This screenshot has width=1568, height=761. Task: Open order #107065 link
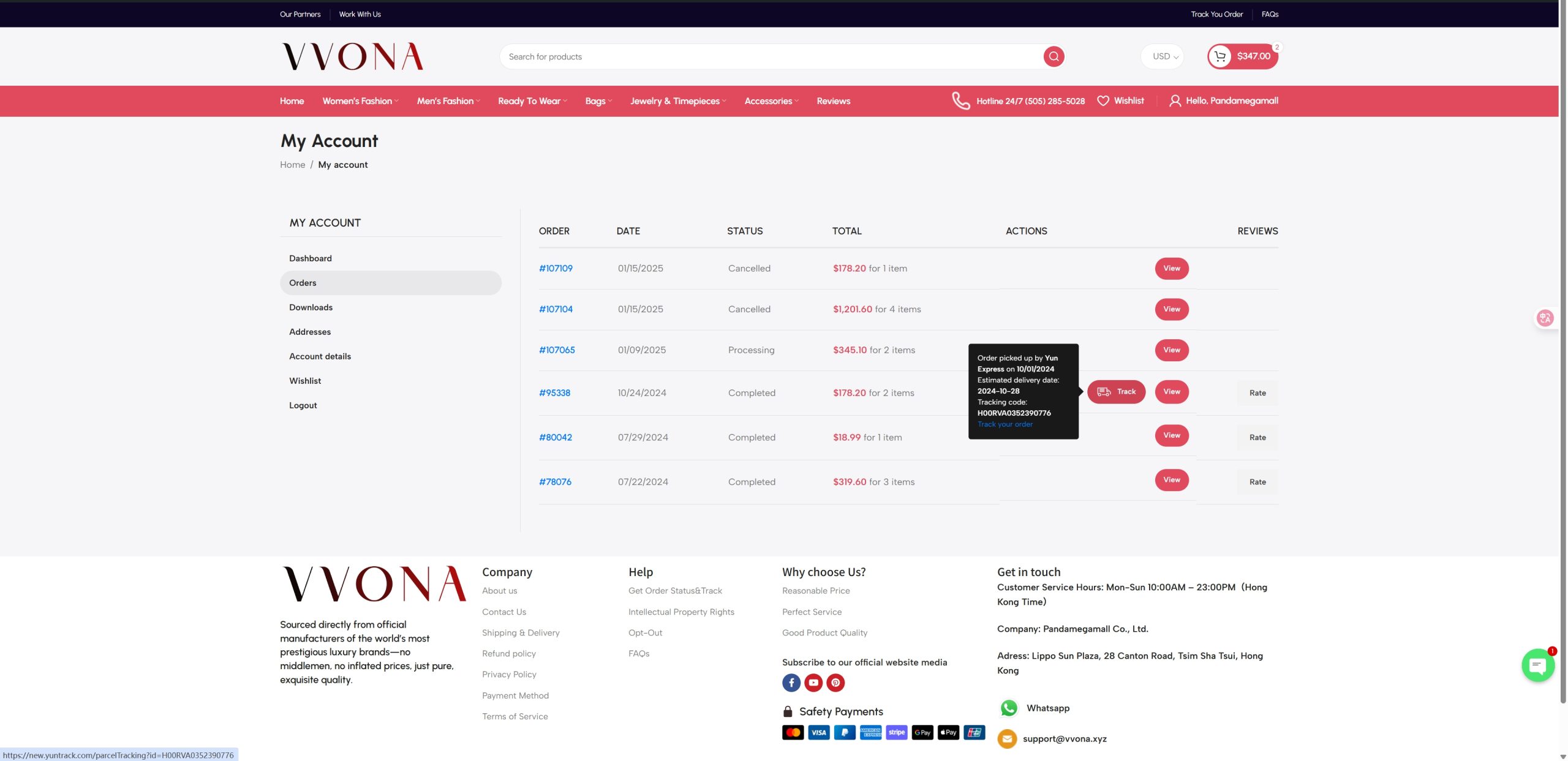pyautogui.click(x=557, y=350)
